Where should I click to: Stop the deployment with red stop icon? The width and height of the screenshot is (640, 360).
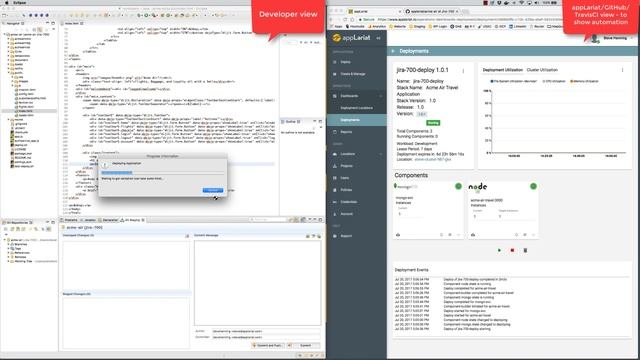(x=512, y=250)
